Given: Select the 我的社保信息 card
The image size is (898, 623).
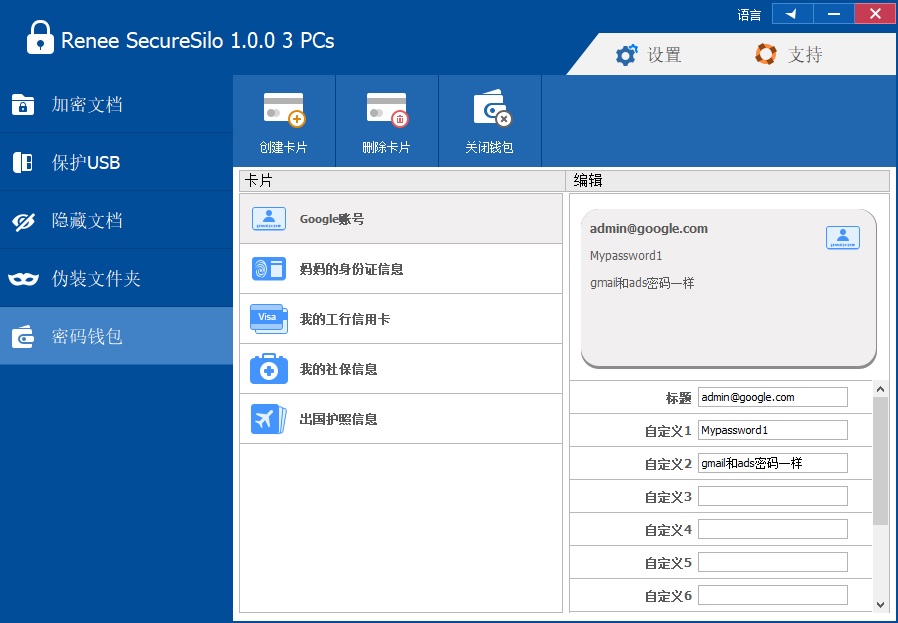Looking at the screenshot, I should point(401,368).
